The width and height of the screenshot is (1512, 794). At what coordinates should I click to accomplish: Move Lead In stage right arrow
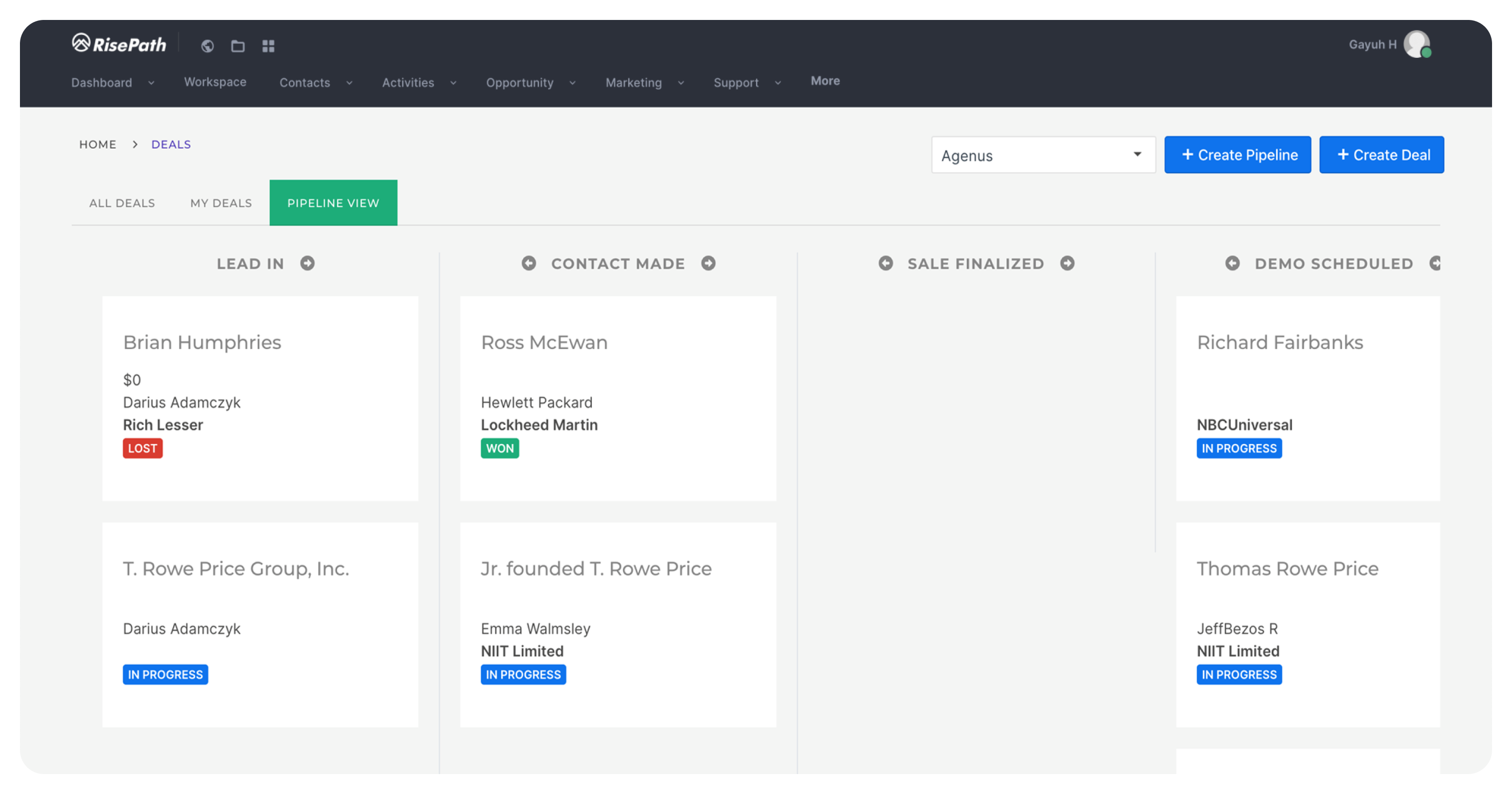[x=308, y=263]
